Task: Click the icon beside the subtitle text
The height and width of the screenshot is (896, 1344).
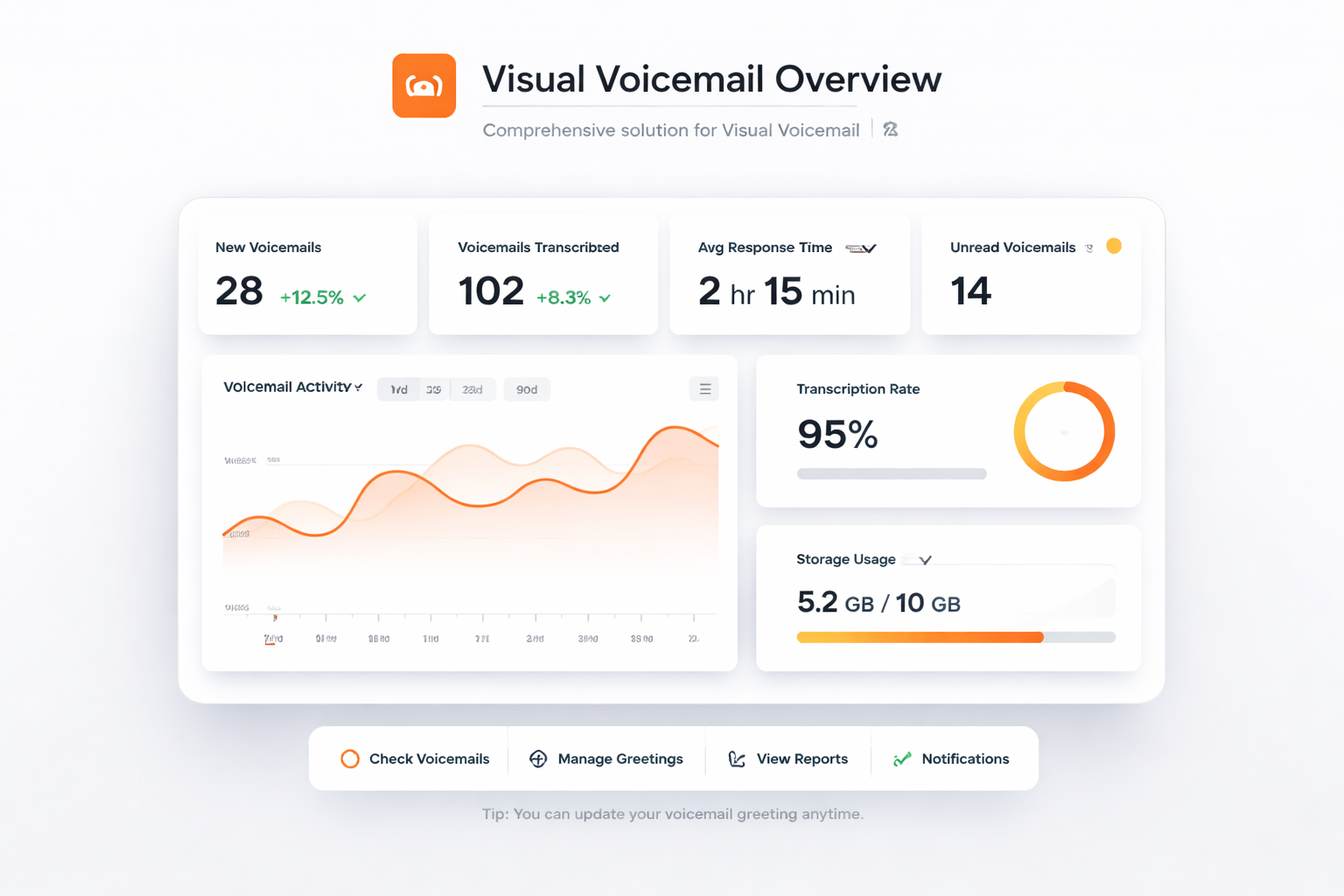Action: 890,129
